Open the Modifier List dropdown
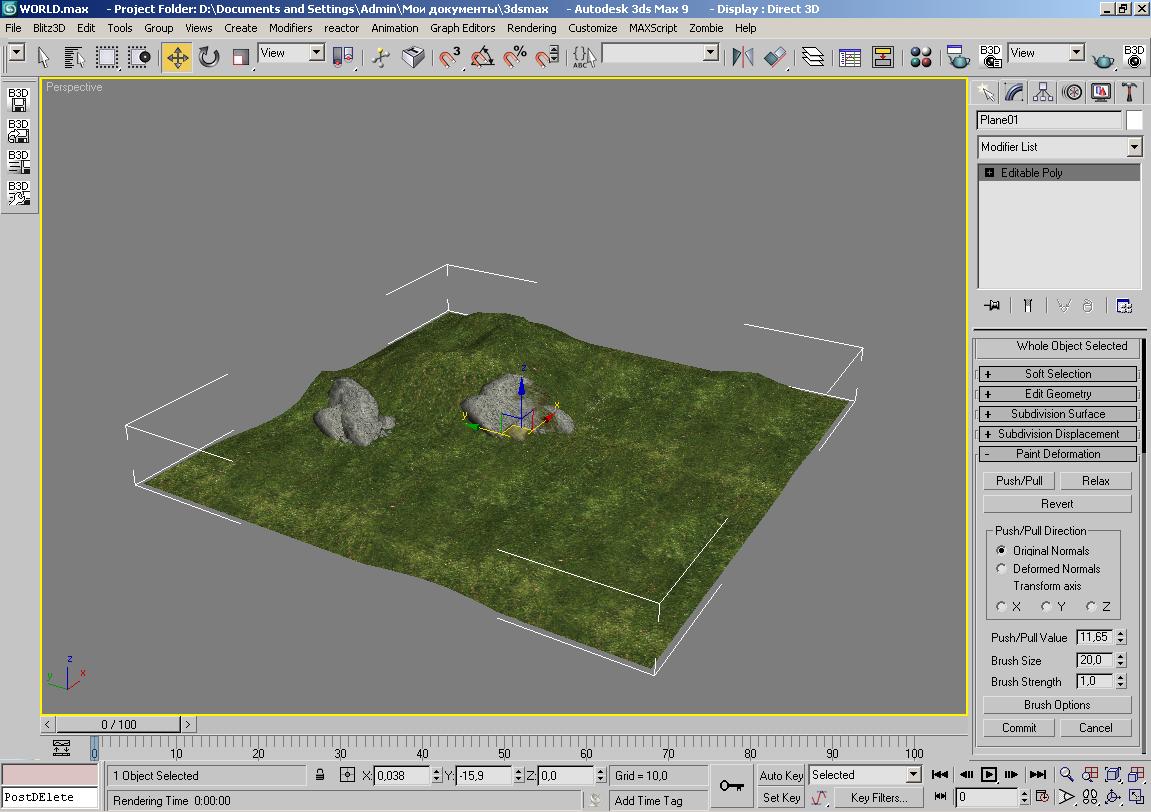Viewport: 1151px width, 812px height. (1133, 147)
